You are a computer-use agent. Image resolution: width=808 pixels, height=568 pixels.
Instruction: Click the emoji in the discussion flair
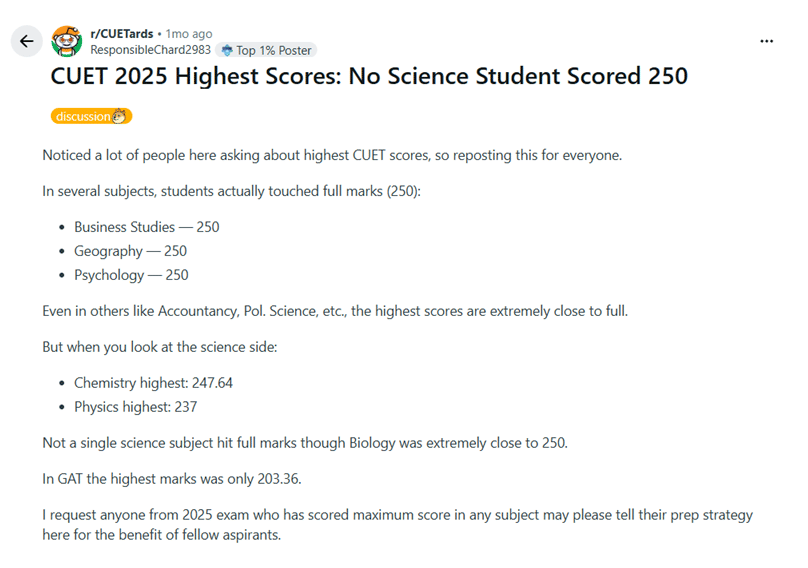click(x=119, y=116)
